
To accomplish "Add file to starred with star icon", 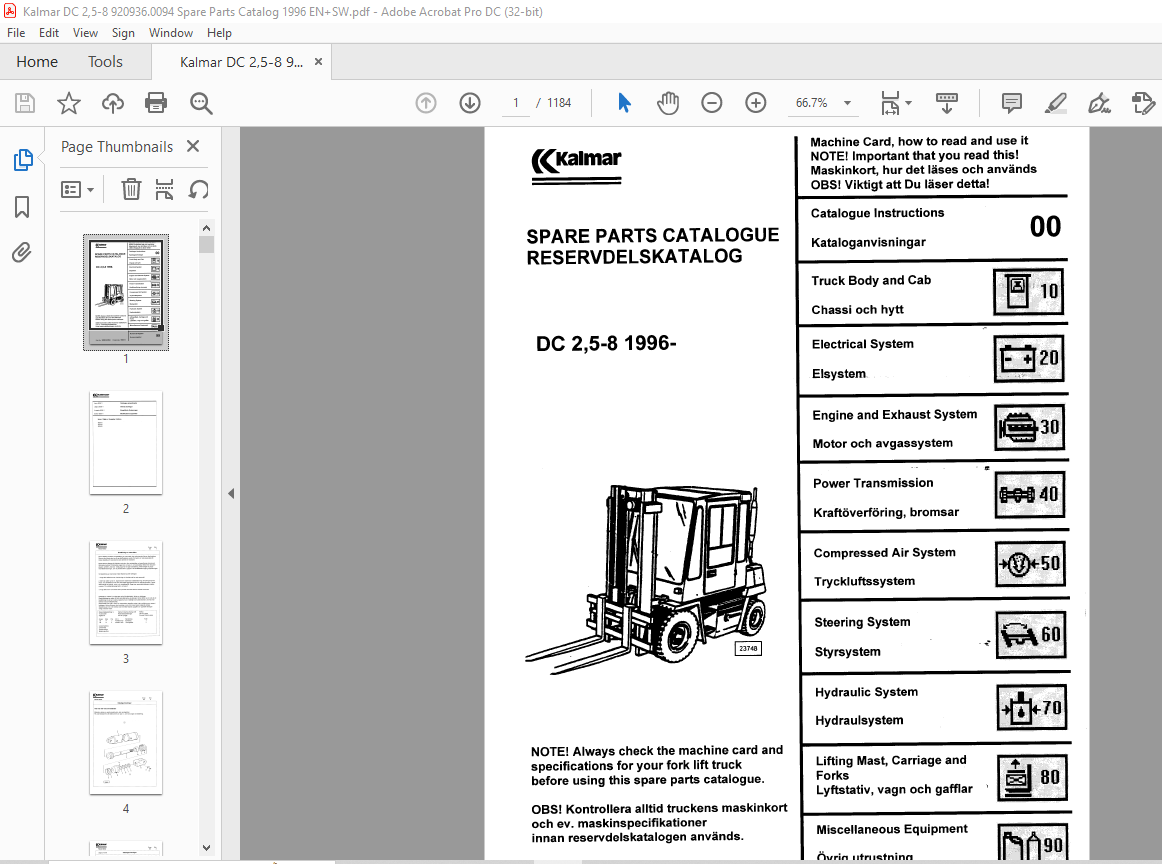I will click(69, 103).
